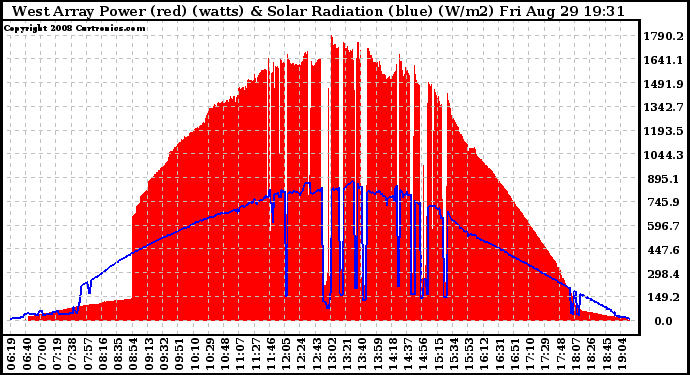Click the '16:31' x-axis label
Screen dimensions: 690x375
pos(499,354)
